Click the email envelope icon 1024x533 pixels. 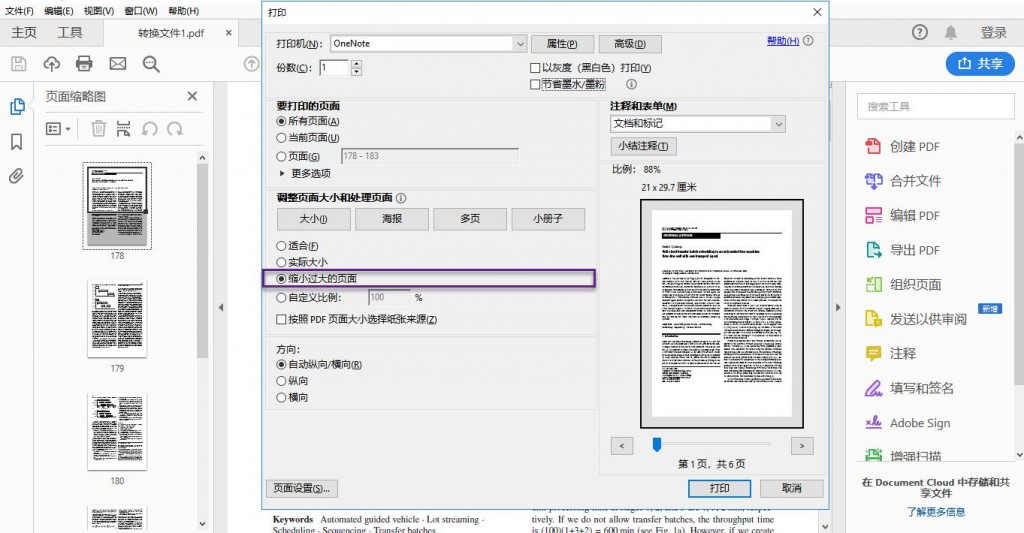click(118, 63)
